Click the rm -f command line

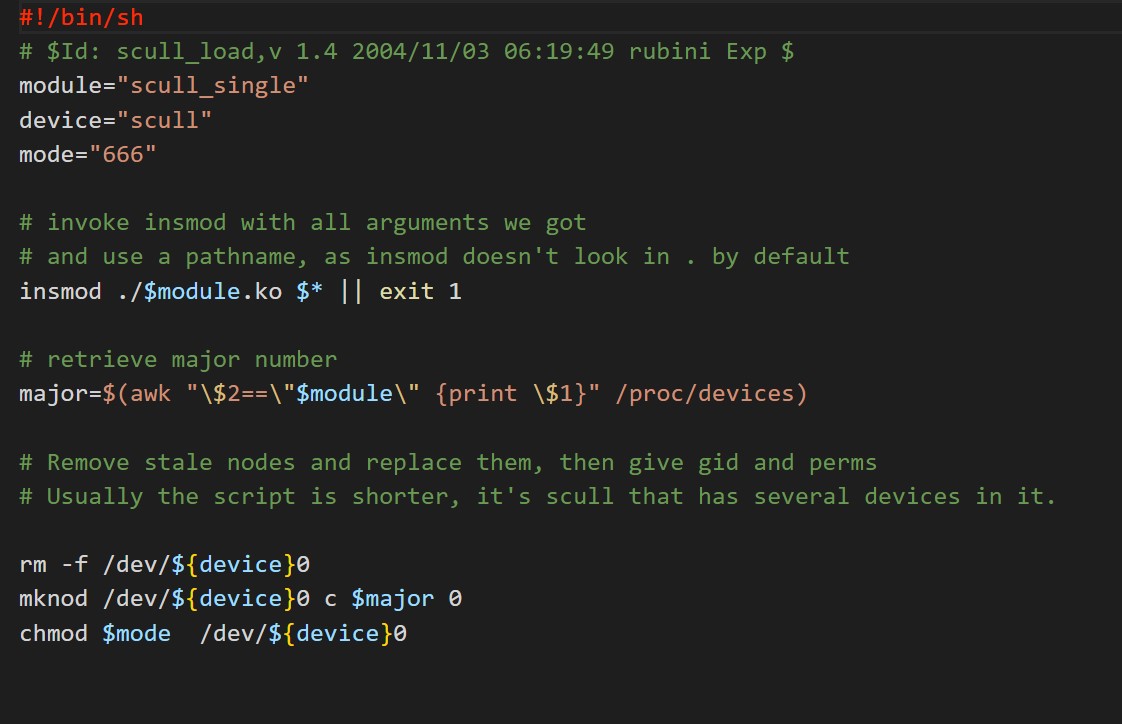164,565
